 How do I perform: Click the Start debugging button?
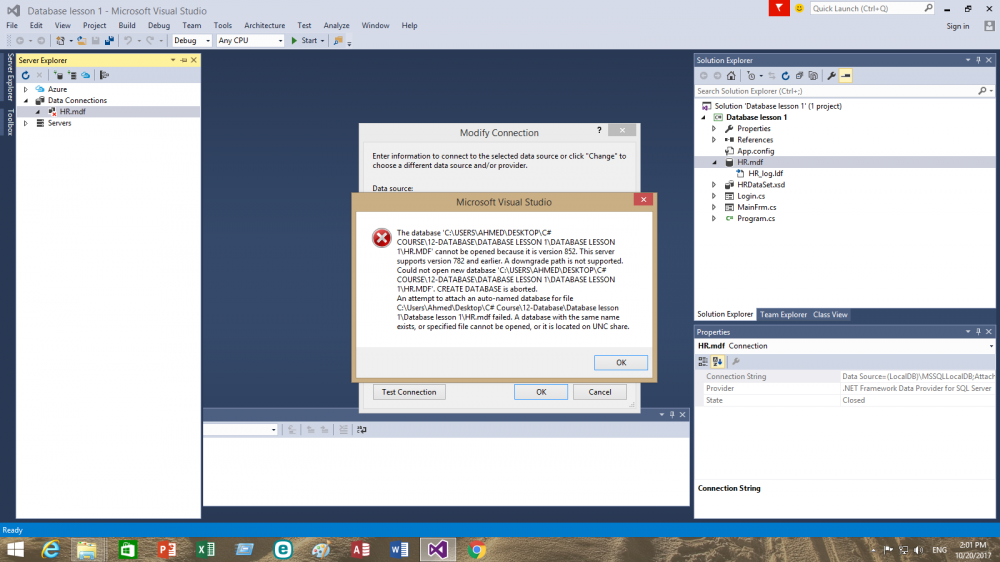(x=304, y=40)
